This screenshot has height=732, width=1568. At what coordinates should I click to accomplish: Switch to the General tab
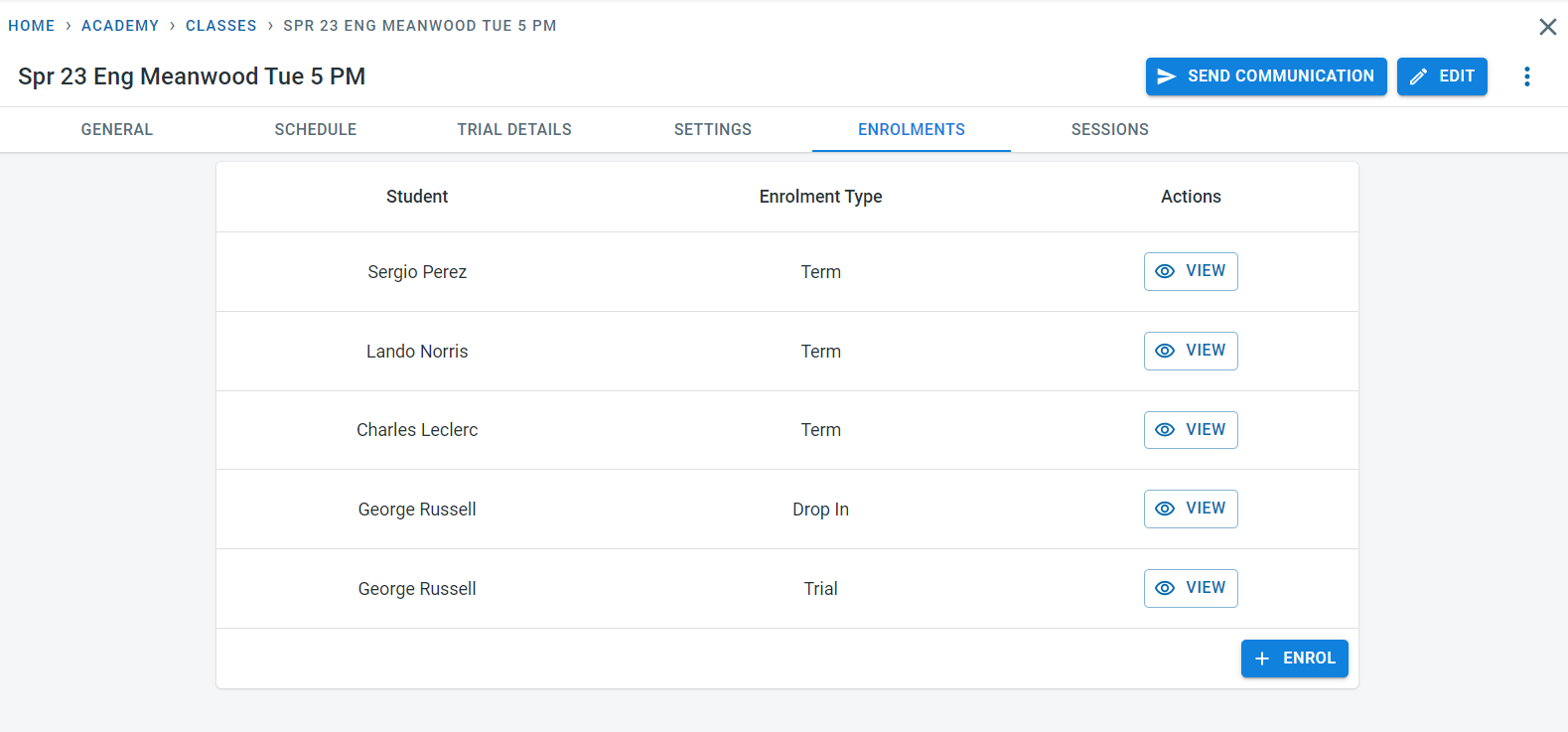[117, 130]
